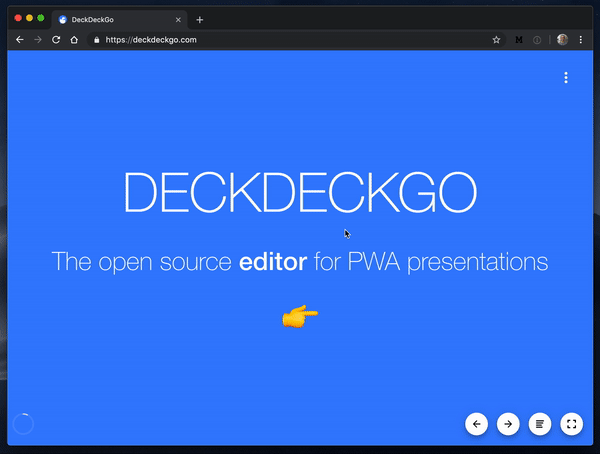Reload the DeckDeckGo page

56,40
